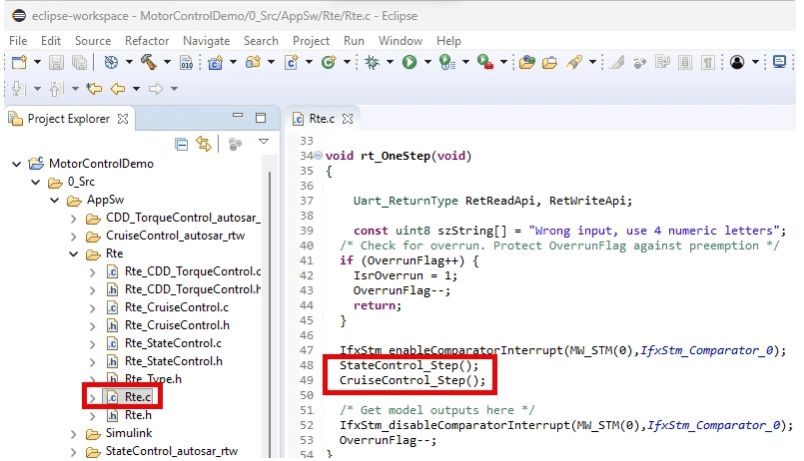Toggle Show Whitespace Characters paragraph icon
Screen dimensions: 804x461
pos(708,62)
